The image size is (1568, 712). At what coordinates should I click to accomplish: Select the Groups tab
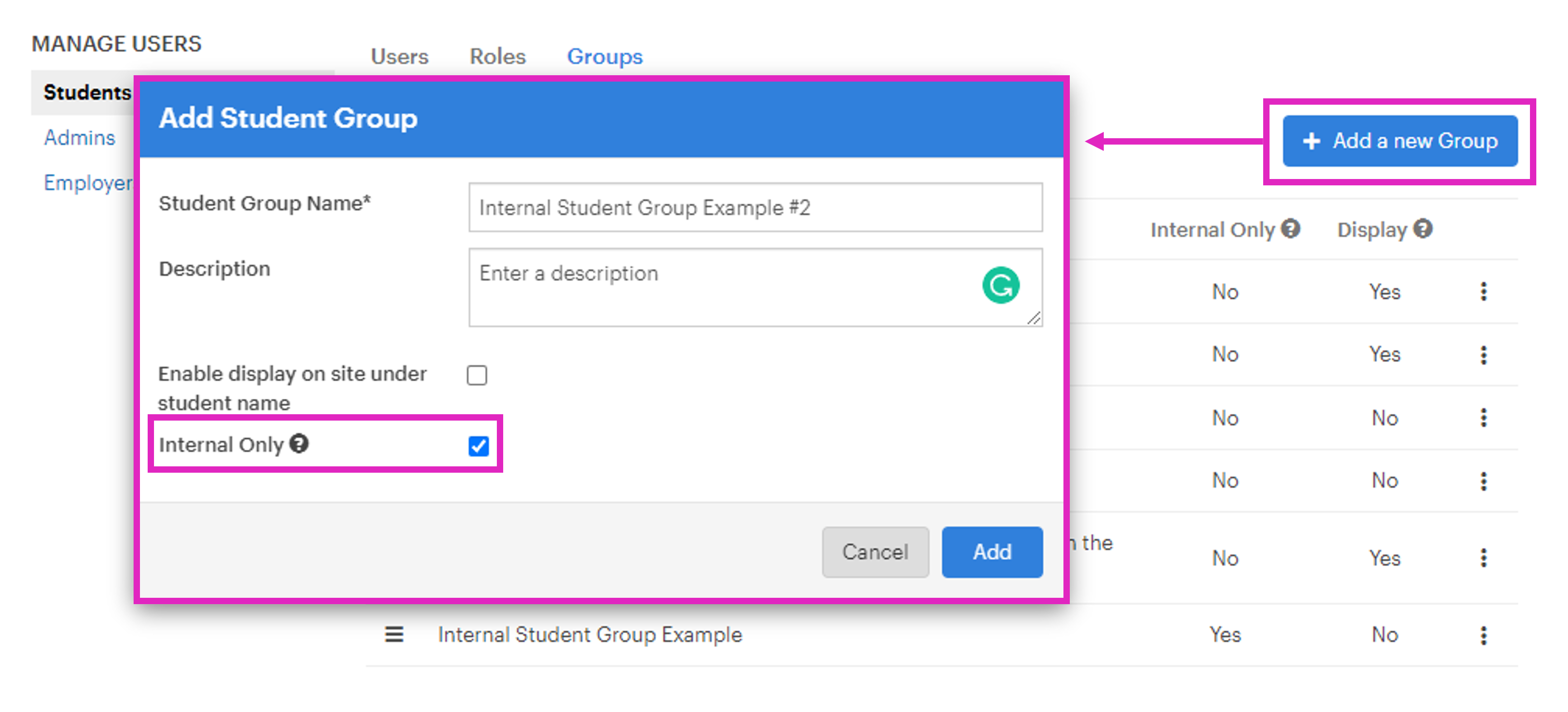(x=605, y=57)
